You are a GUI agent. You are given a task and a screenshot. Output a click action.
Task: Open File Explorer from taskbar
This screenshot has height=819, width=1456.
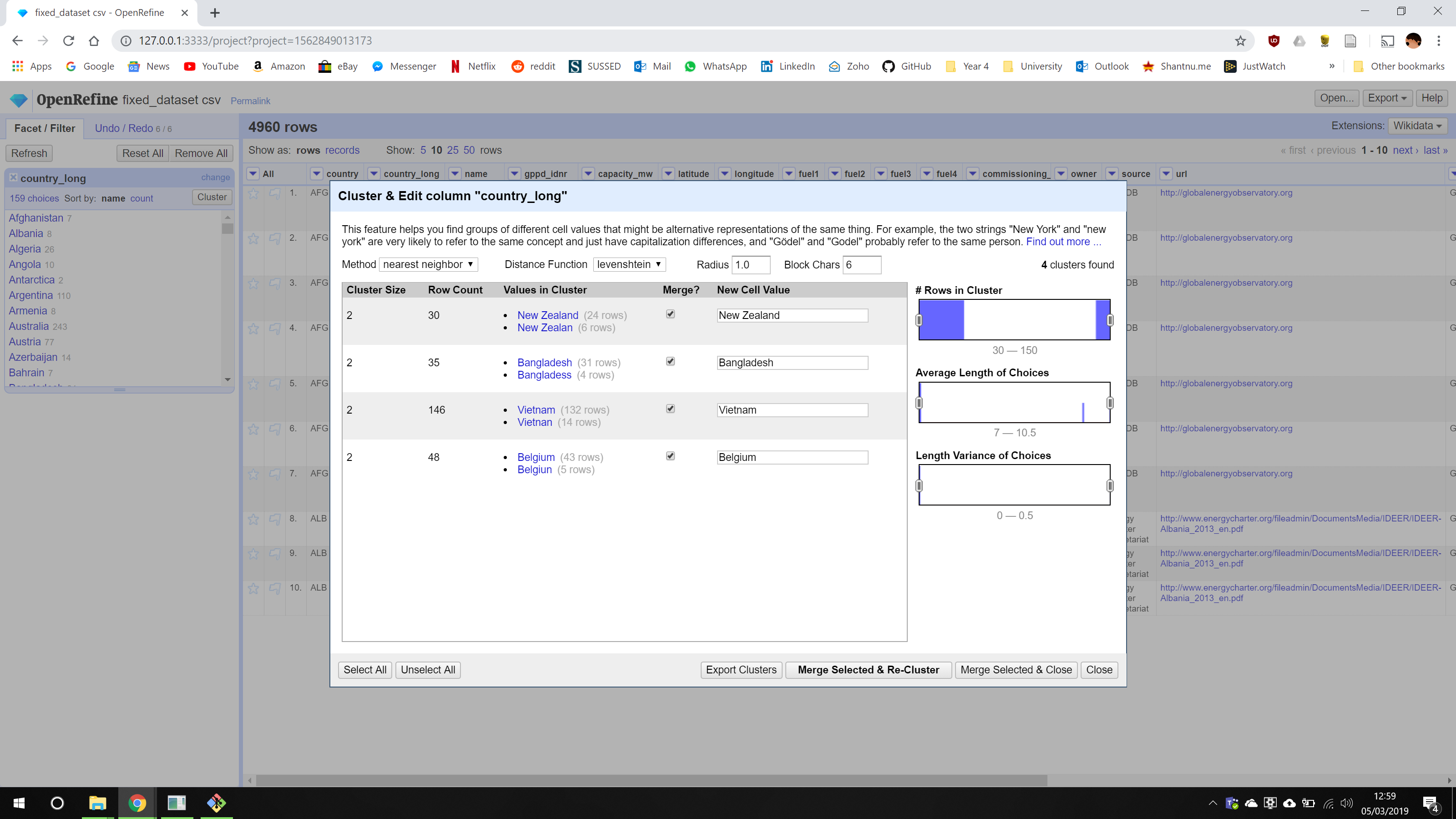coord(97,803)
